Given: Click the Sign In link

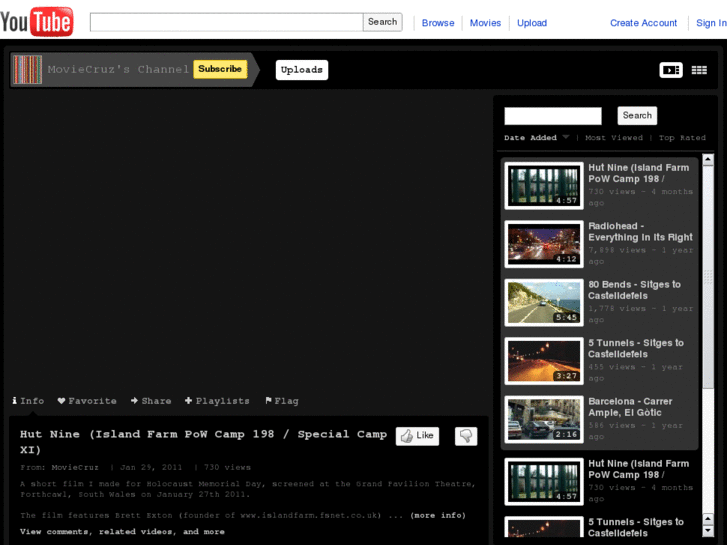Looking at the screenshot, I should click(711, 23).
